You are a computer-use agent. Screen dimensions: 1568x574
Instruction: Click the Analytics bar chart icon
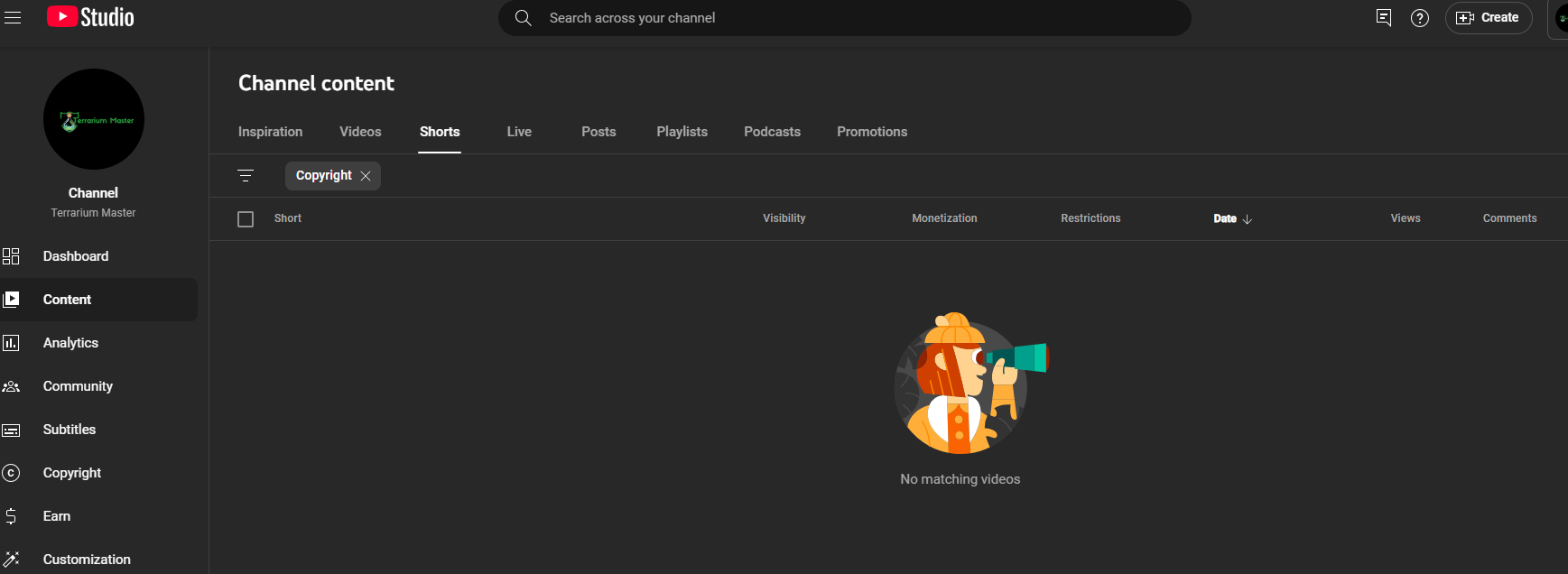[x=11, y=343]
